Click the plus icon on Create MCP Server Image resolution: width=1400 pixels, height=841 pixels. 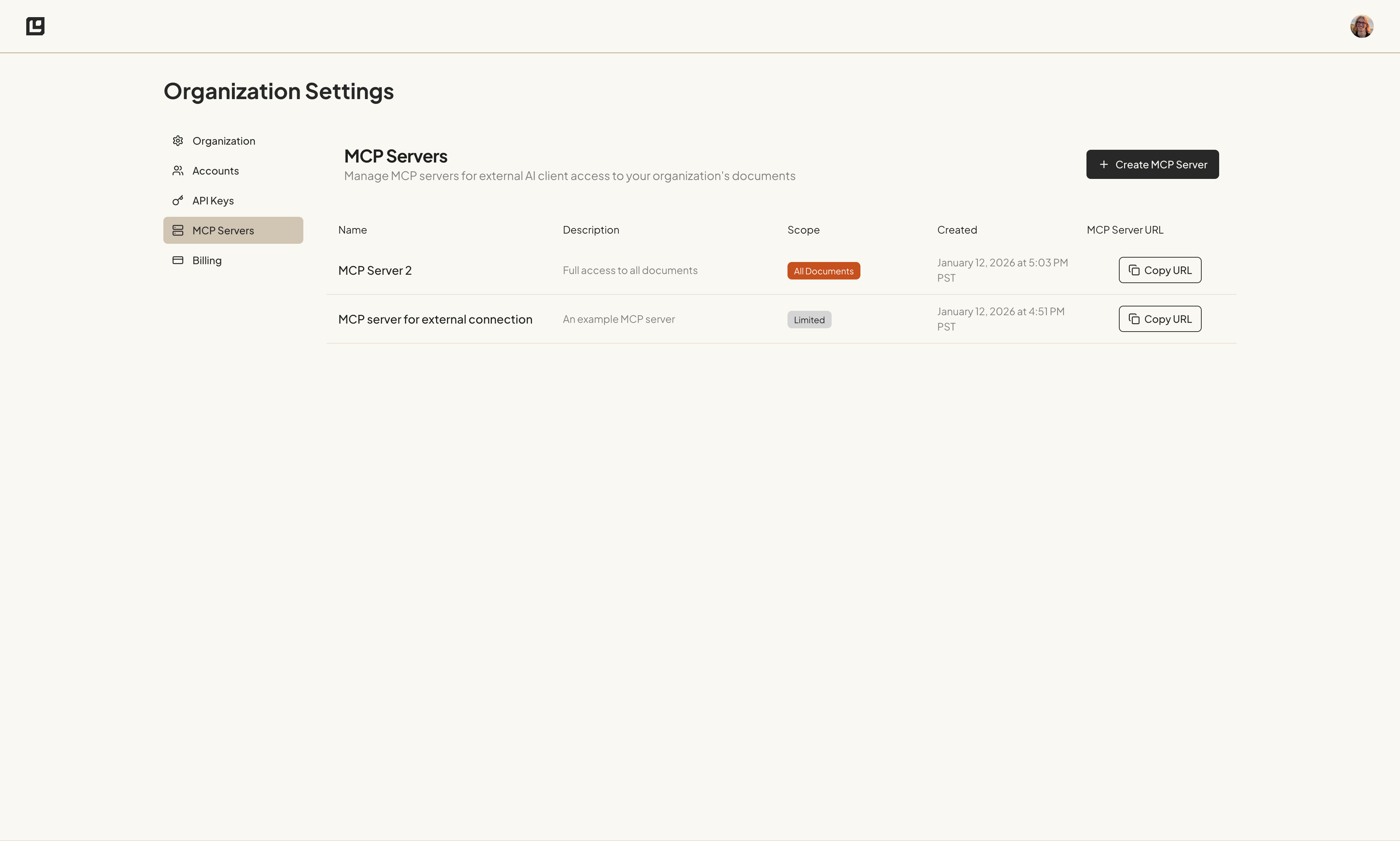click(x=1104, y=164)
